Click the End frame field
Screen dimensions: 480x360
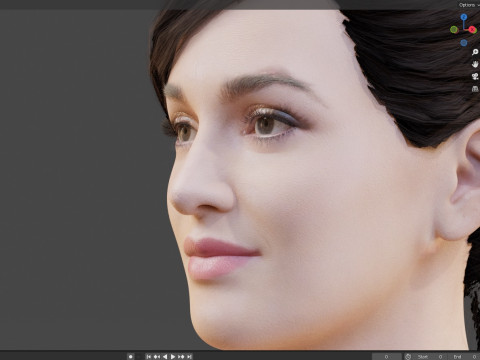coord(464,357)
